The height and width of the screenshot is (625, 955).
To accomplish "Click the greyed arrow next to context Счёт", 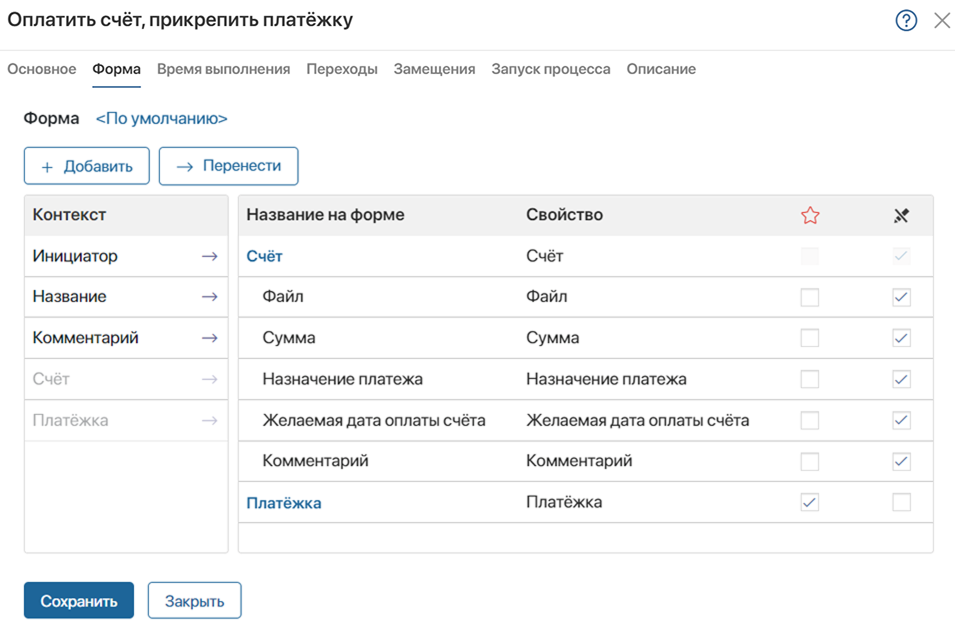I will (210, 380).
